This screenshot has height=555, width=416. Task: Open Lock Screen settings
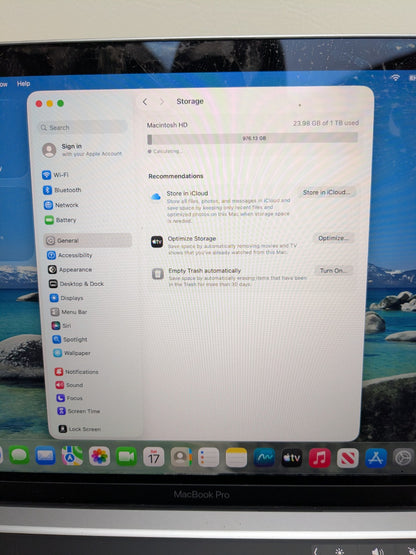click(80, 429)
